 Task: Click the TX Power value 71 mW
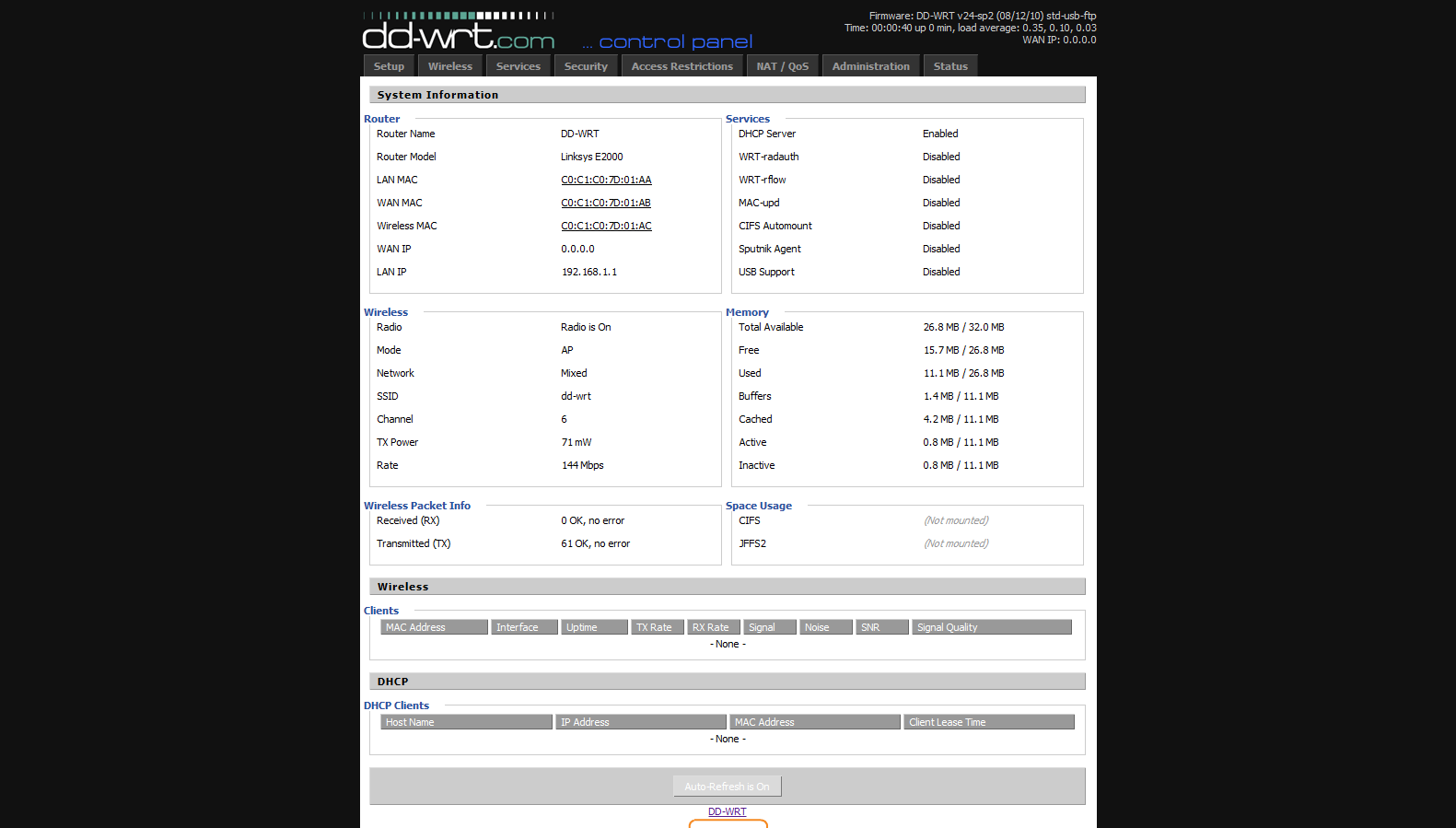(x=577, y=443)
